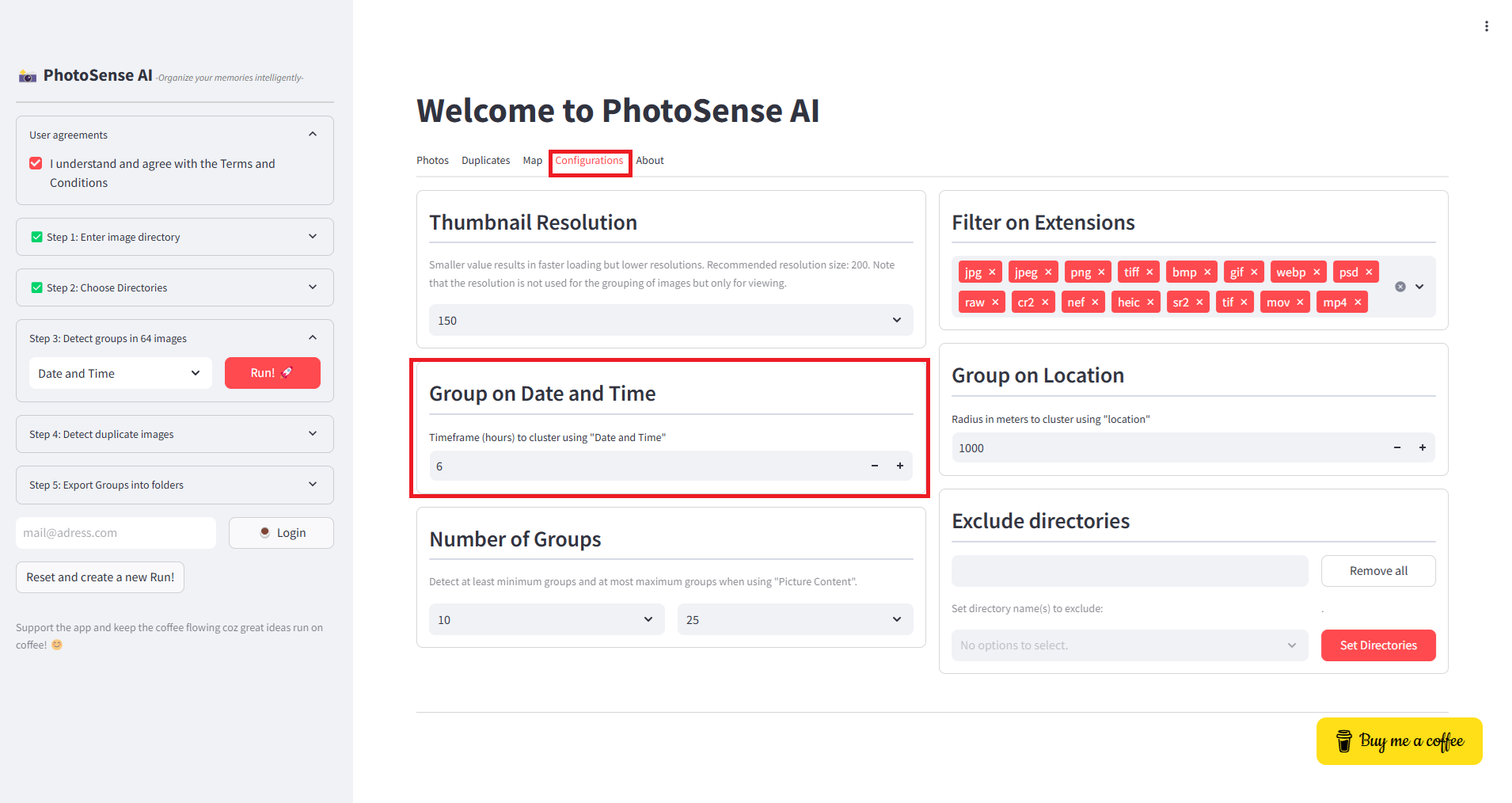Remove the jpg extension tag
Viewport: 1512px width, 803px height.
(x=992, y=272)
